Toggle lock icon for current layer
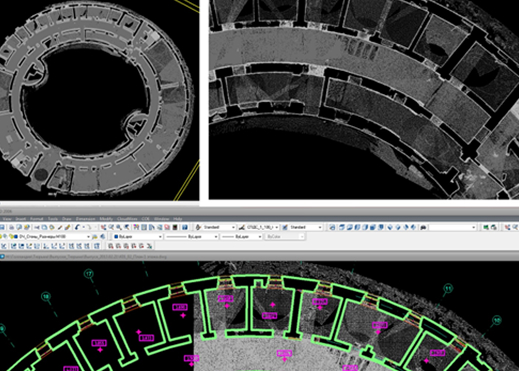519x371 pixels. tap(11, 236)
